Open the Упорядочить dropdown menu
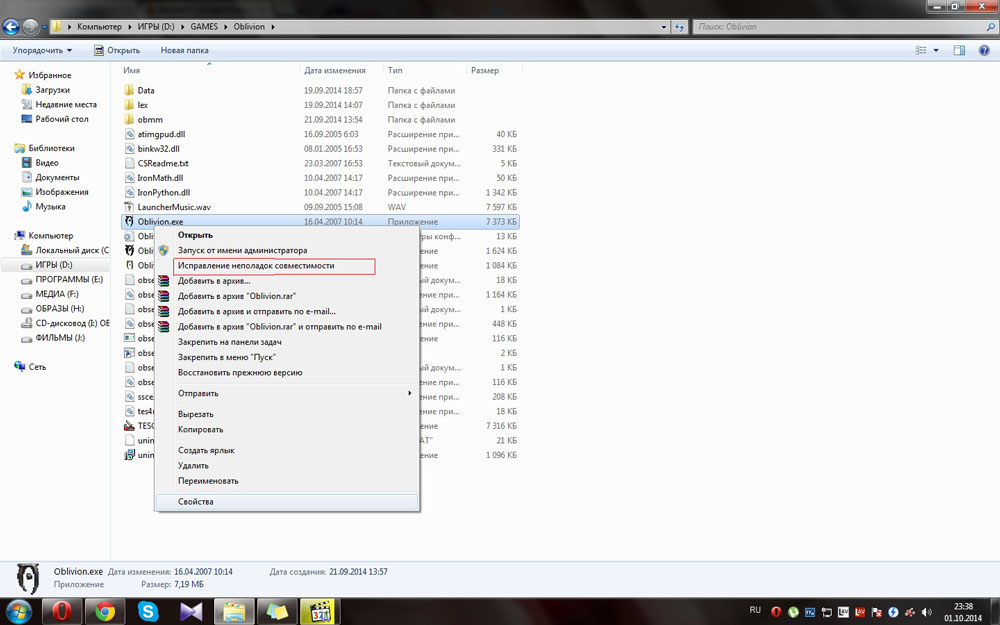 point(43,50)
